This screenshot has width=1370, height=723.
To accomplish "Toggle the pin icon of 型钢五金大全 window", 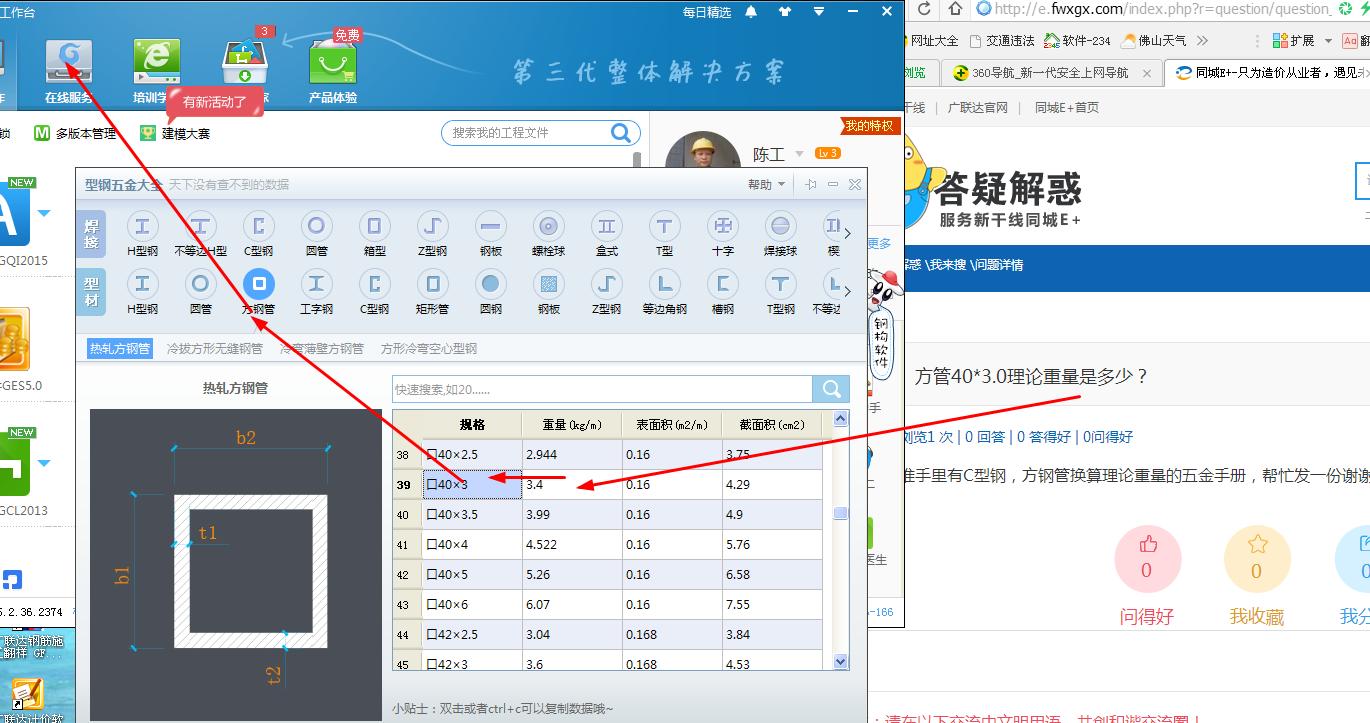I will (x=811, y=185).
